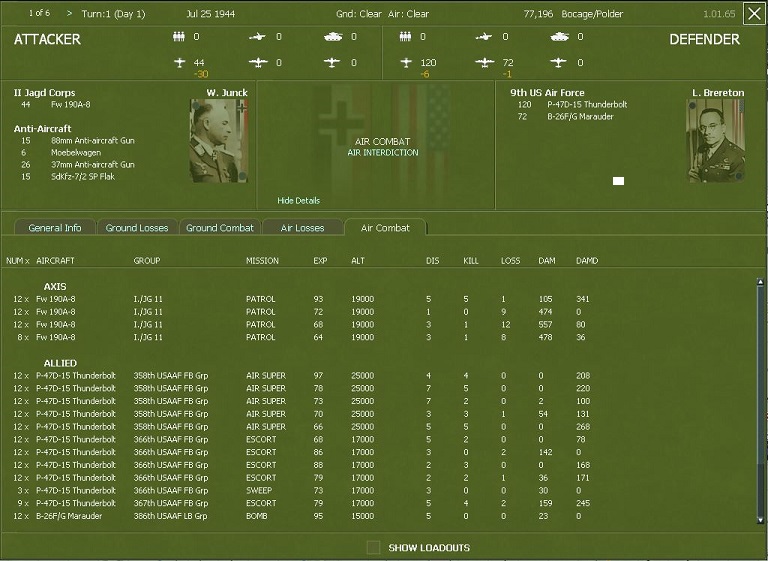
Task: Click L. Brereton commander portrait
Action: pyautogui.click(x=716, y=141)
